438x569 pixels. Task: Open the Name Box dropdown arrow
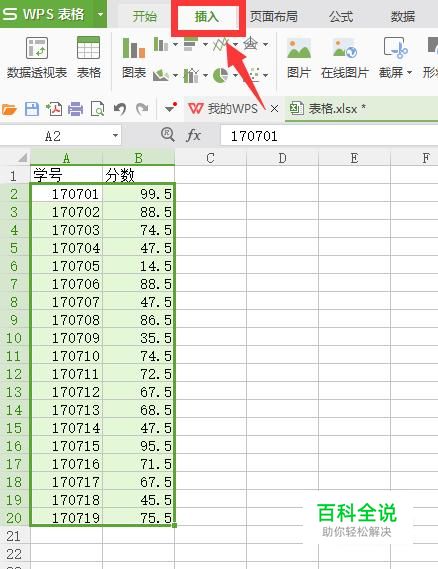115,136
